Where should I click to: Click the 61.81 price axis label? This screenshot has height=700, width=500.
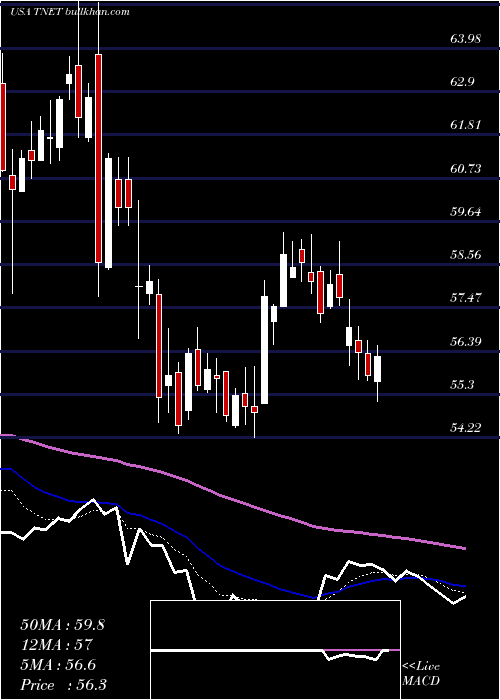click(x=466, y=125)
